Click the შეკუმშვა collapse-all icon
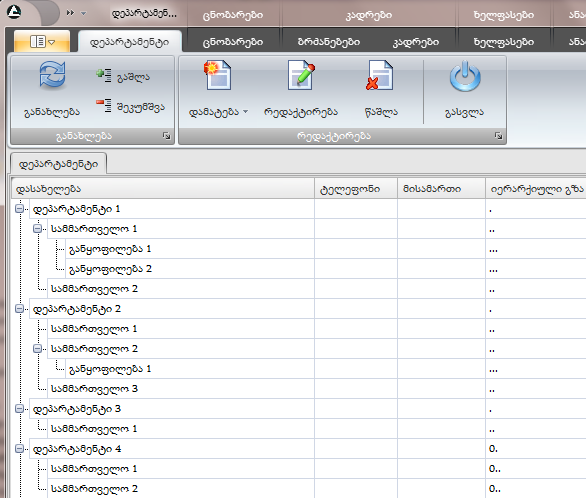This screenshot has height=498, width=586. click(104, 105)
